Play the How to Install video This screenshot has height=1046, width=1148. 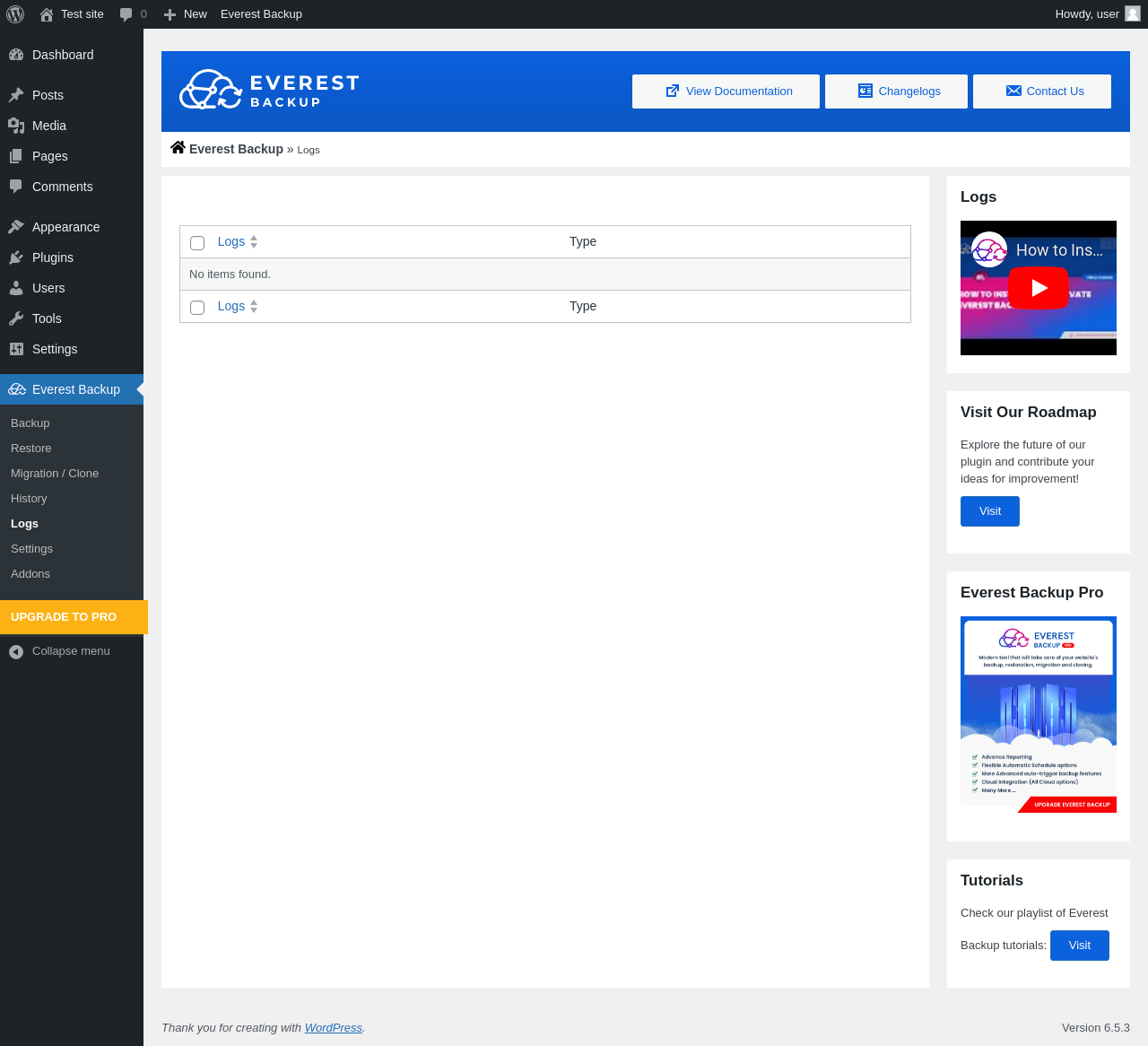(1039, 288)
